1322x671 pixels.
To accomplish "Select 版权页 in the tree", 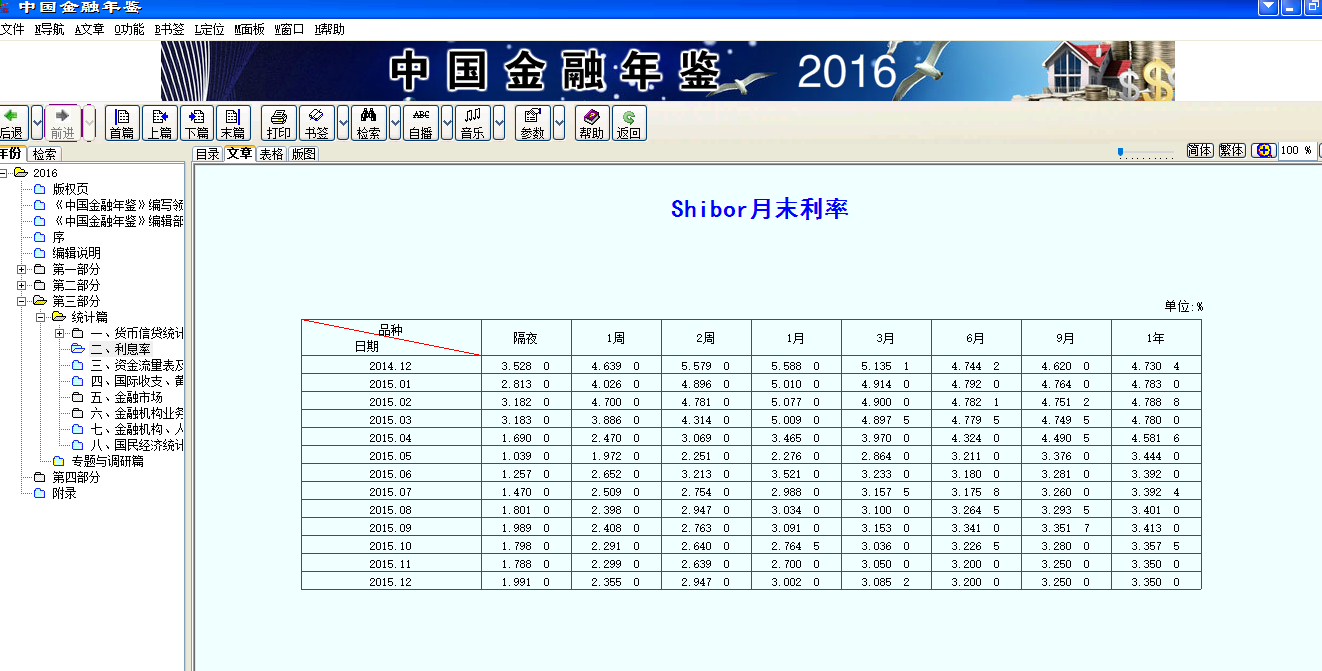I will coord(70,189).
